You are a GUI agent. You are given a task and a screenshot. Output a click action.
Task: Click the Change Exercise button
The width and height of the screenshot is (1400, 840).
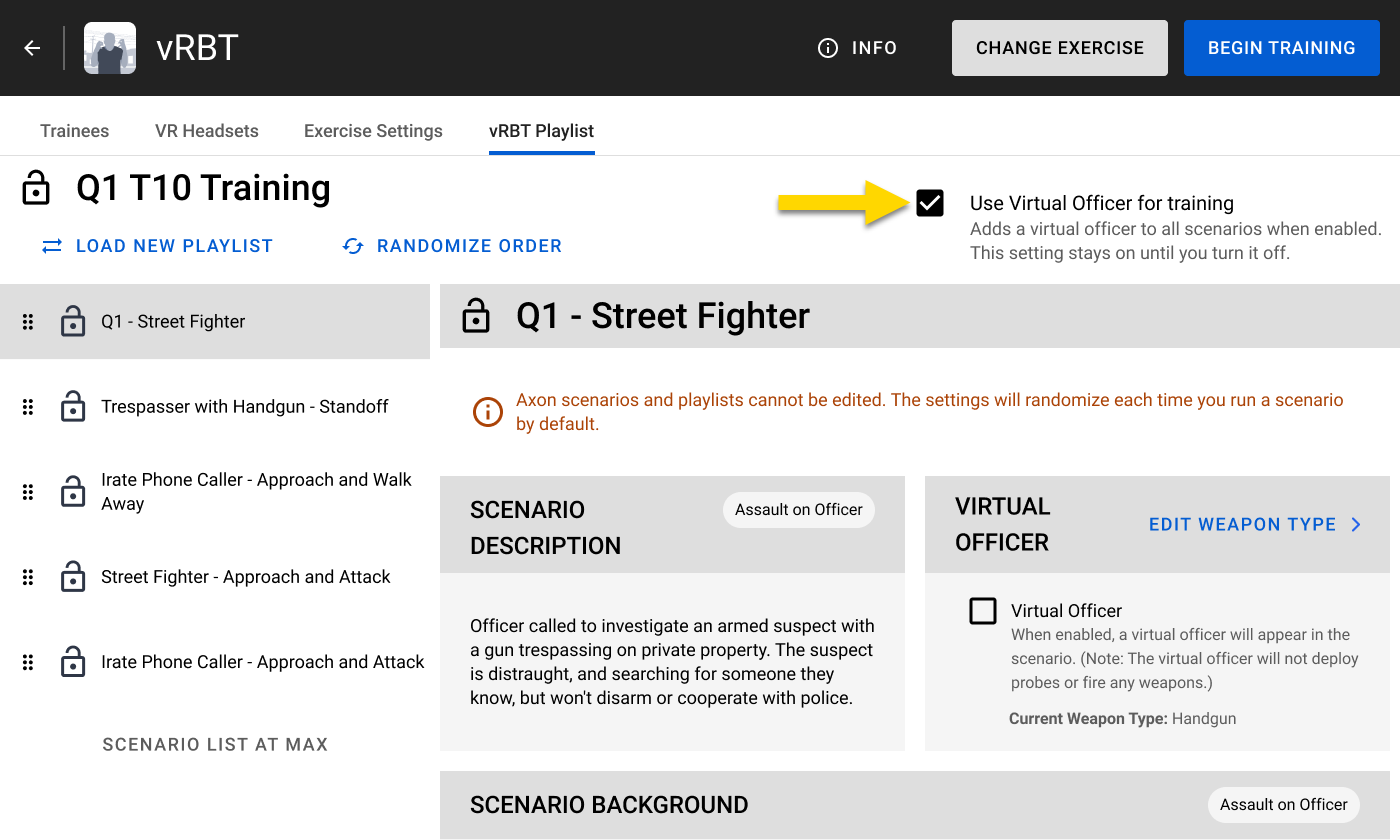click(x=1059, y=48)
